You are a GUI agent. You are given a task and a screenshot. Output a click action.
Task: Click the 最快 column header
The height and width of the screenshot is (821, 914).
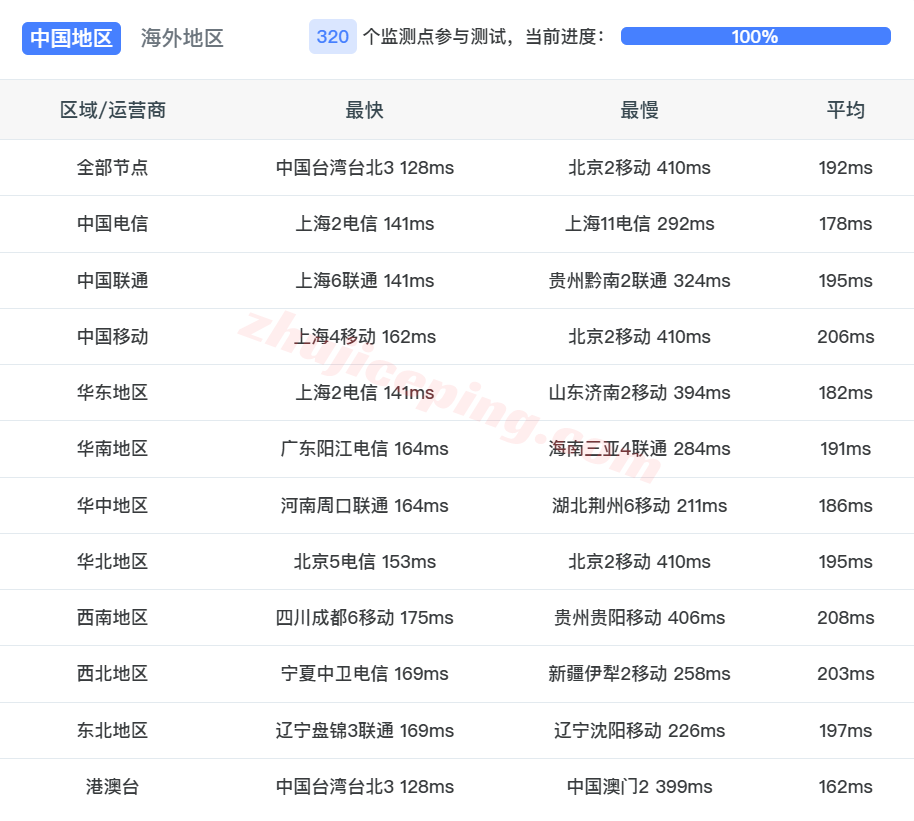(x=364, y=110)
